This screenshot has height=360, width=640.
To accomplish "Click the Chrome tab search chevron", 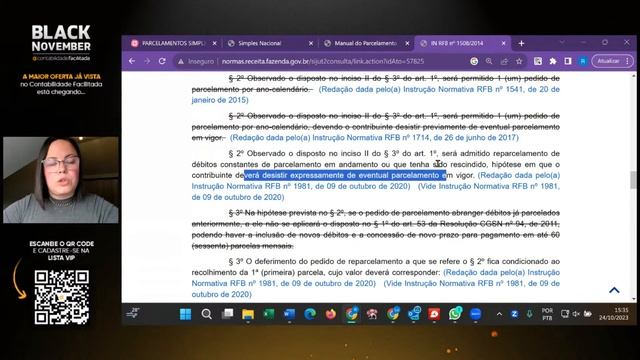I will [562, 42].
